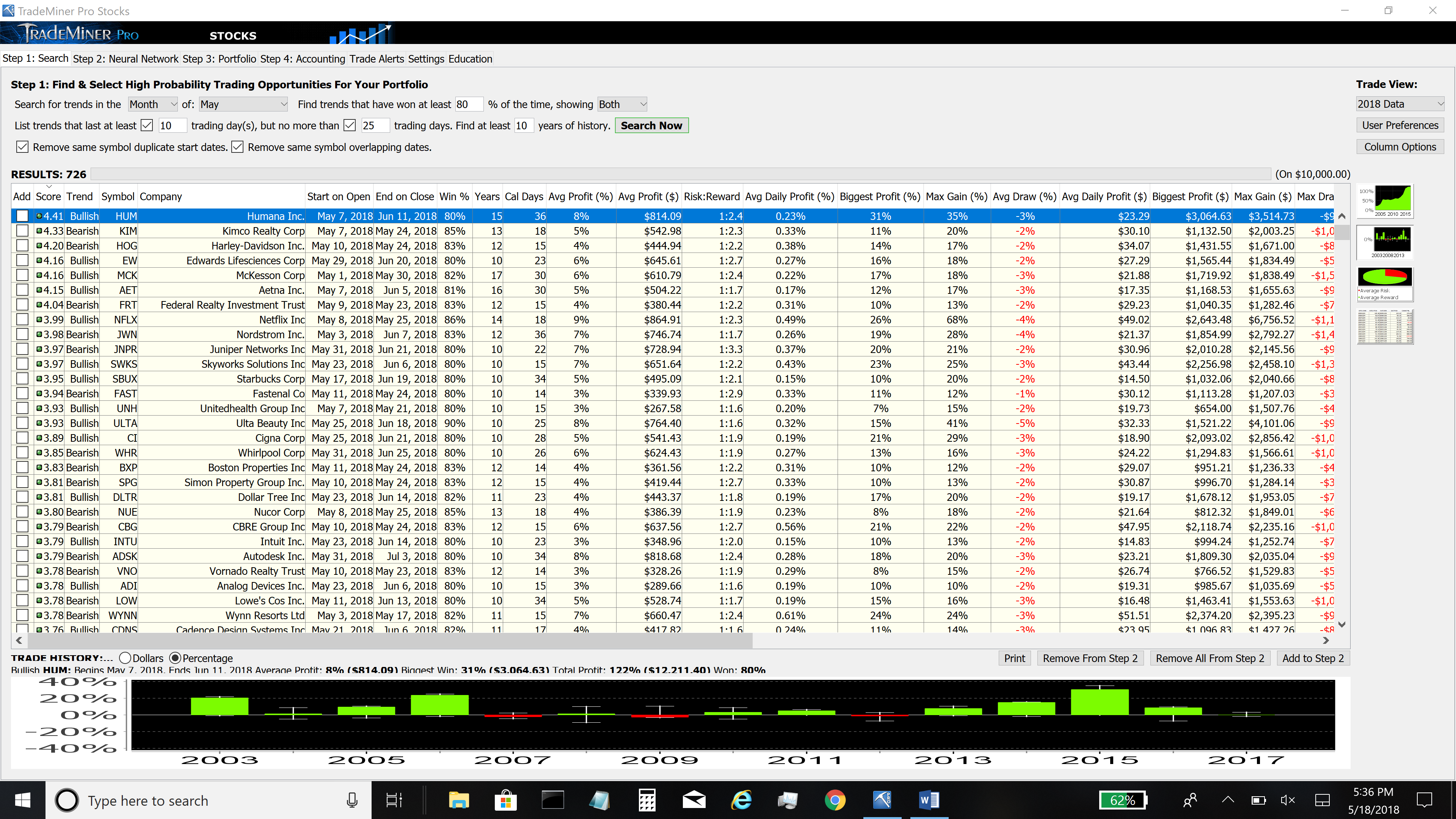Screen dimensions: 1456x819
Task: Open Task View from the taskbar
Action: coord(394,800)
